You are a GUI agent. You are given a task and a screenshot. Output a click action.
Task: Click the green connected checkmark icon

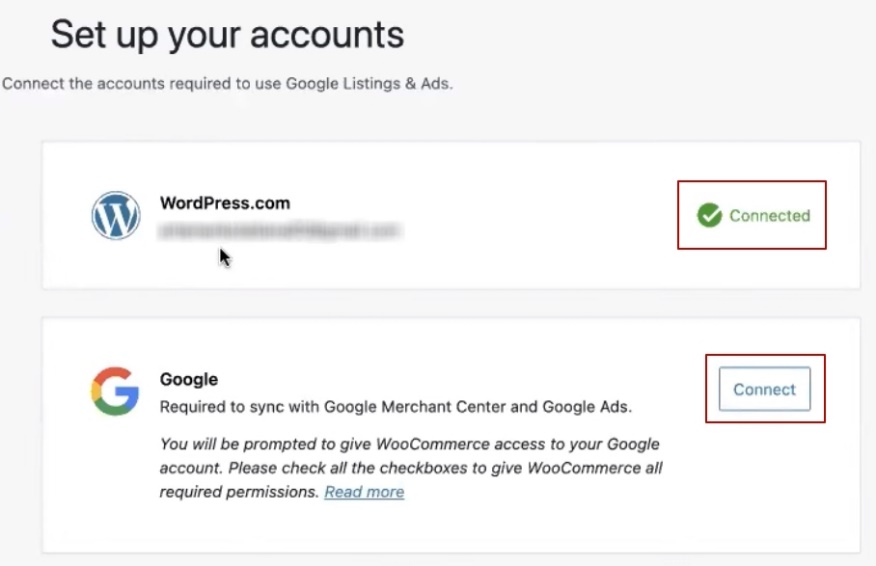click(x=709, y=215)
